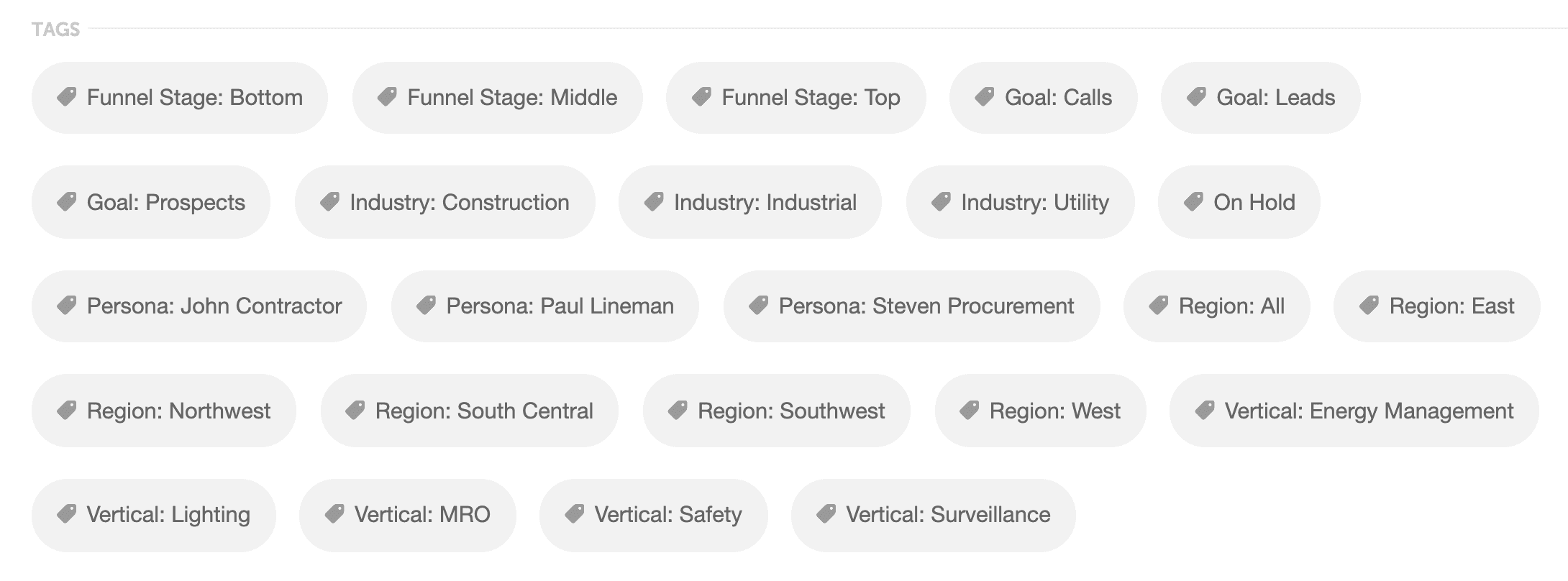Select Vertical: Energy Management tag
This screenshot has height=581, width=1568.
tap(1354, 411)
